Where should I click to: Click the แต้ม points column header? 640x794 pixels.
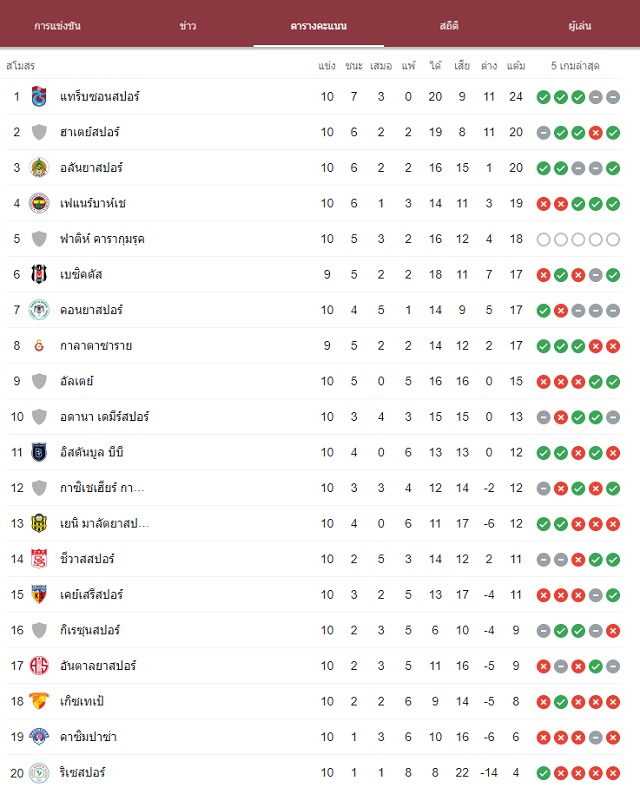(x=516, y=66)
